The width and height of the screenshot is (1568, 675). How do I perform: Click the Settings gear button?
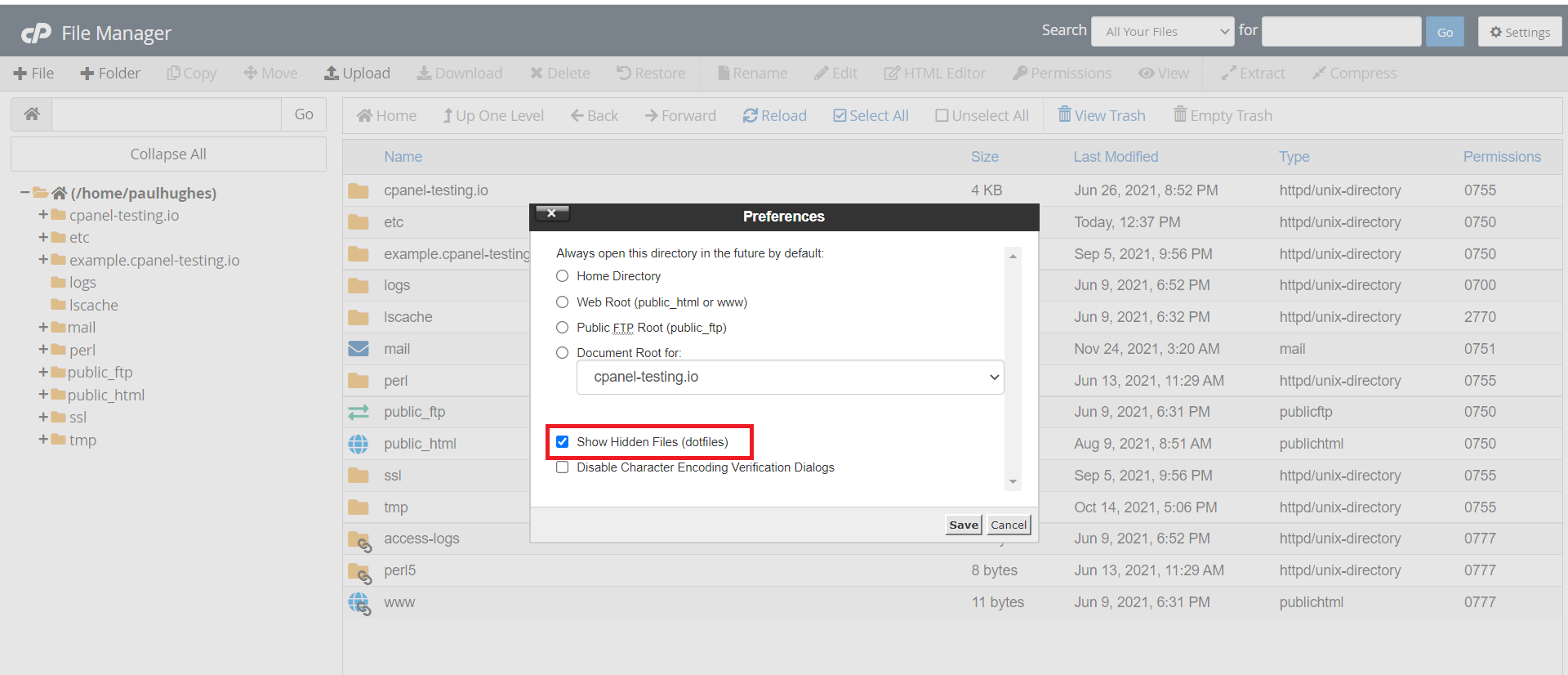[1519, 32]
